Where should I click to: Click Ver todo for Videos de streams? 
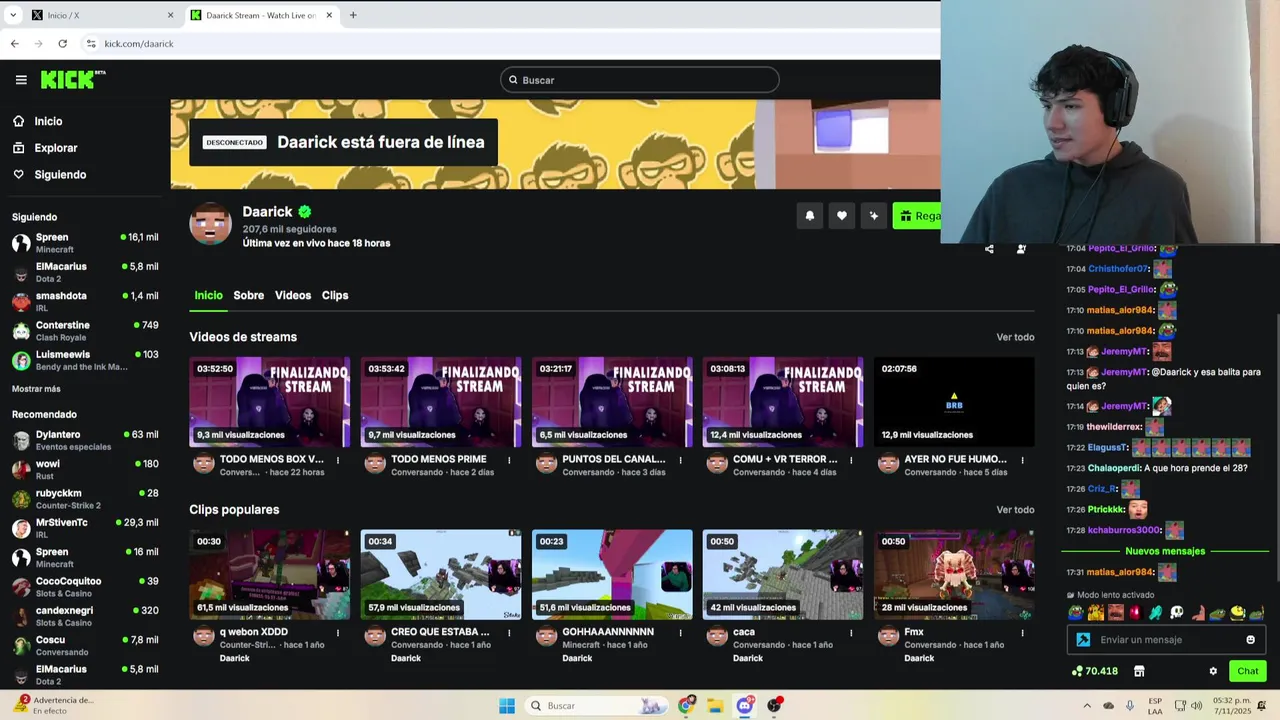1015,338
